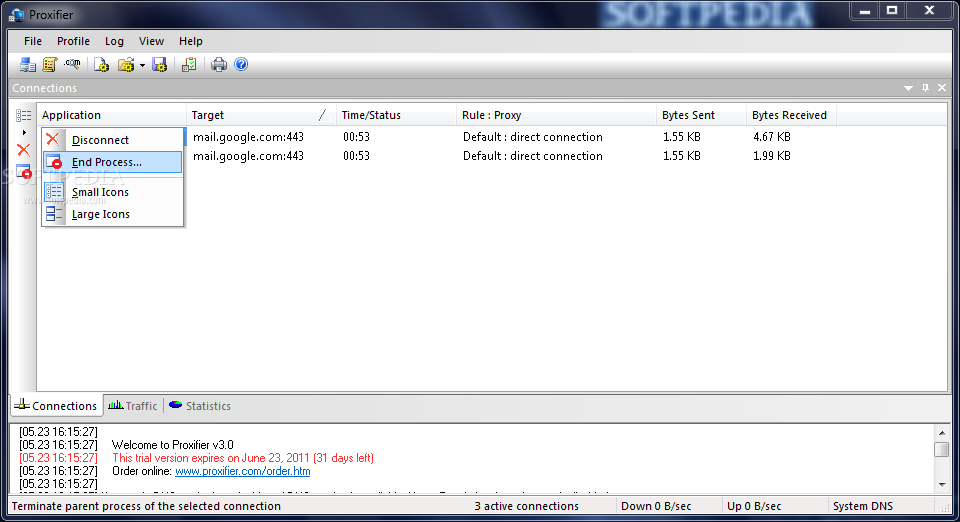Minimize the Proxifier window
Image resolution: width=960 pixels, height=522 pixels.
coord(864,10)
